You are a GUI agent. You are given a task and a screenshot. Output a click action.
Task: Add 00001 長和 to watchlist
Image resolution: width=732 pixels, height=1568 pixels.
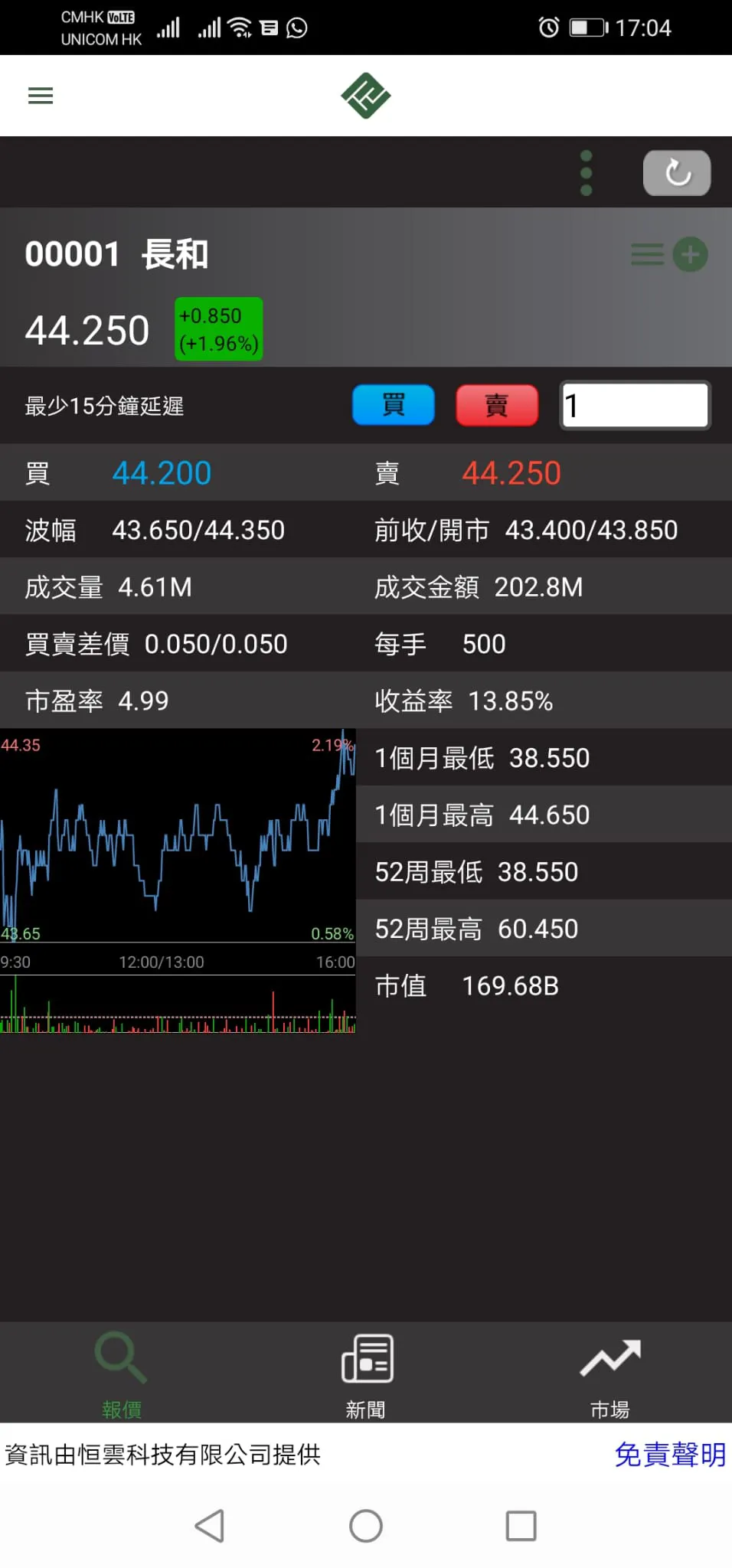point(690,254)
